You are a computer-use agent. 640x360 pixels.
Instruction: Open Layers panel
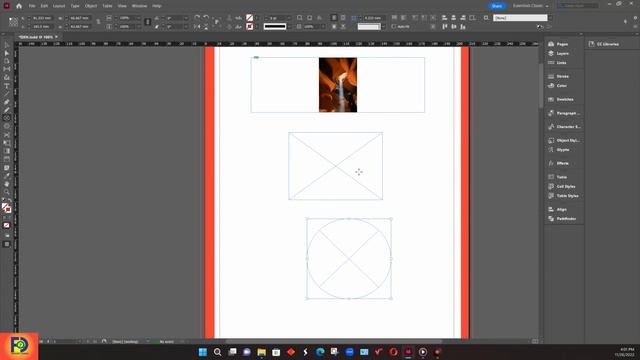(x=562, y=53)
